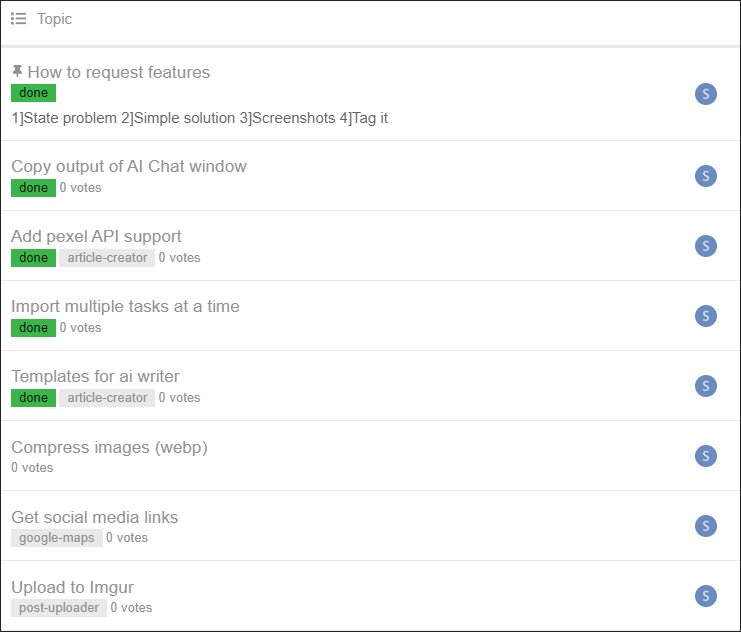Screen dimensions: 741x632
Task: Open poster avatar for Copy output of AI Chat window
Action: point(706,176)
